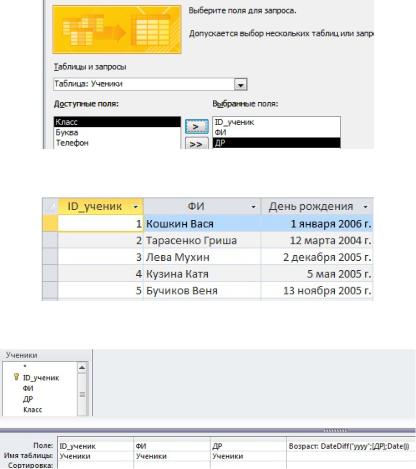Image resolution: width=416 pixels, height=469 pixels.
Task: Click the date 2 декабря 2005 г.
Action: point(317,257)
